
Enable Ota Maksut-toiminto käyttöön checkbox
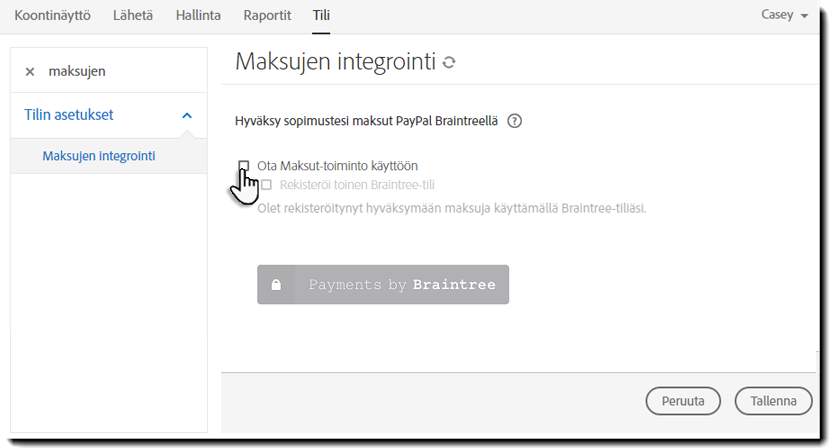(x=243, y=166)
